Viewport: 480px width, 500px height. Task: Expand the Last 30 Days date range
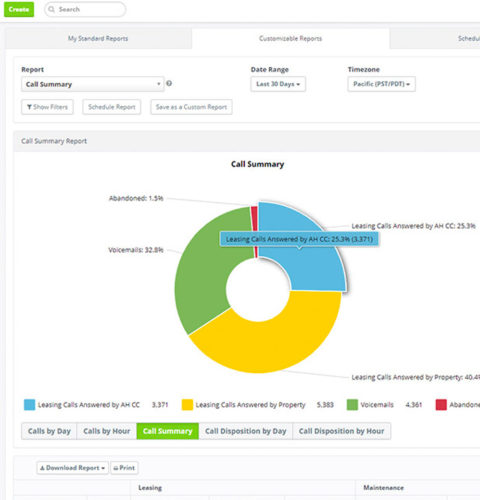point(278,84)
